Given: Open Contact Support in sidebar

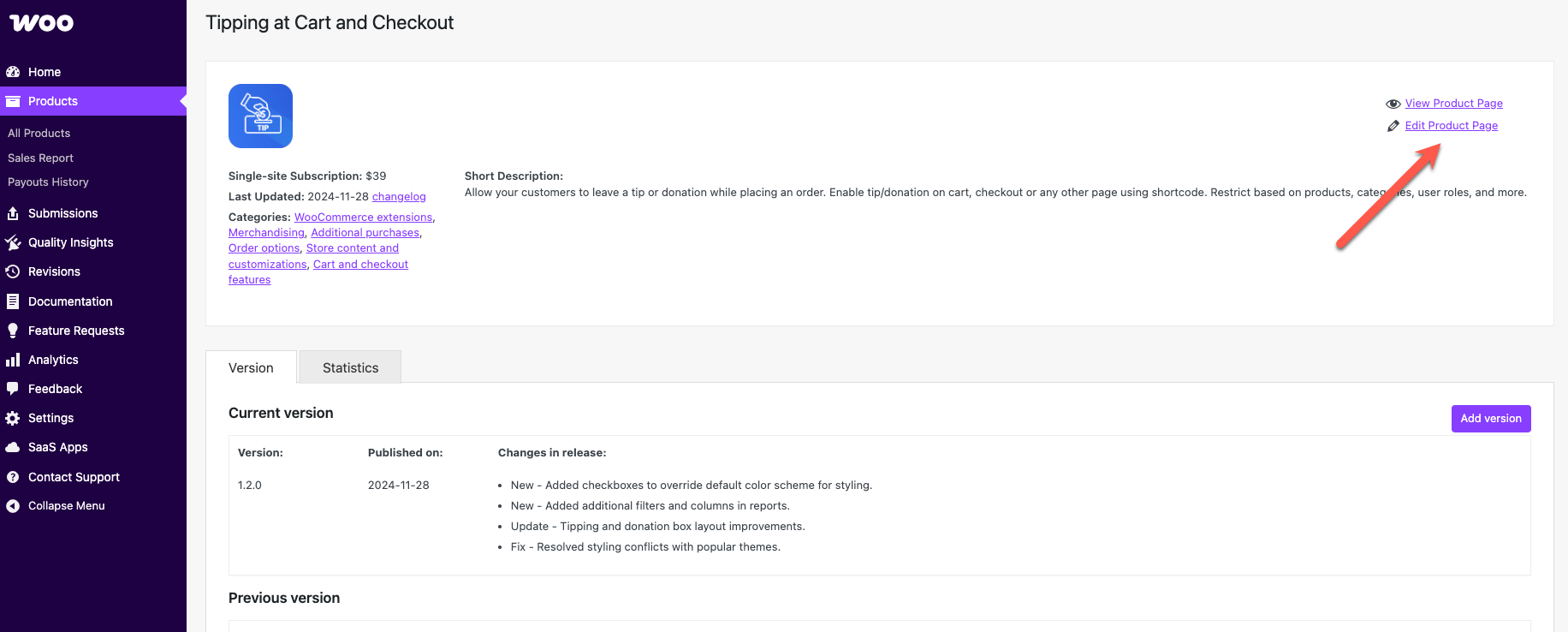Looking at the screenshot, I should [x=93, y=477].
